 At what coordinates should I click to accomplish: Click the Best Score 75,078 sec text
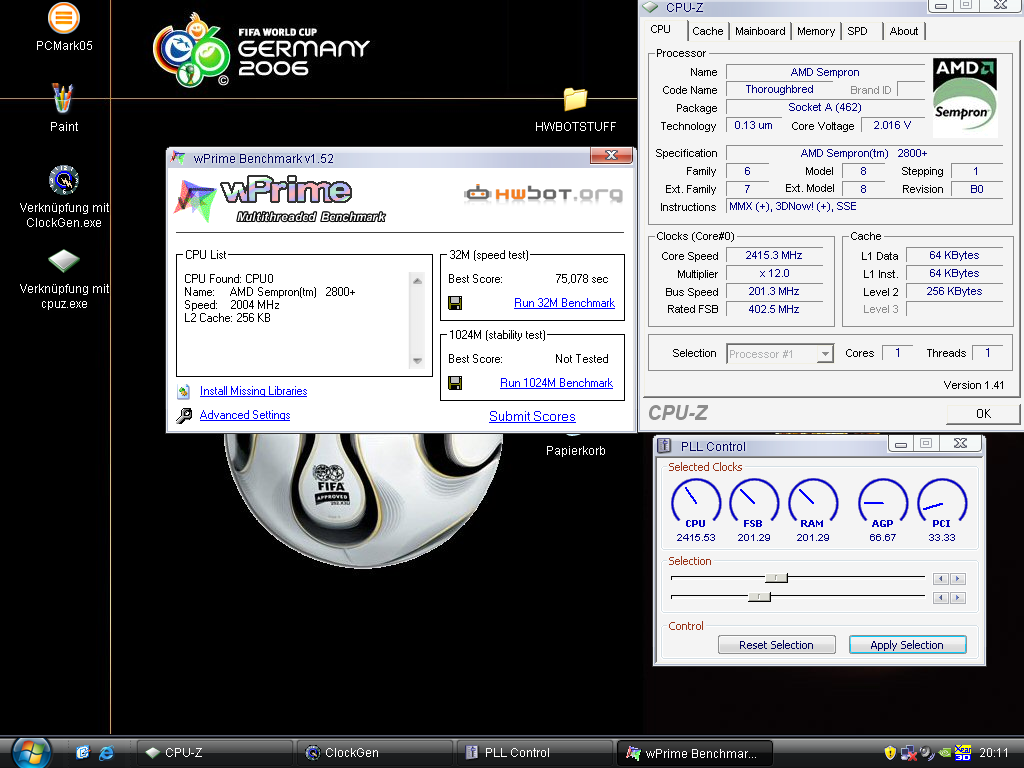point(581,279)
